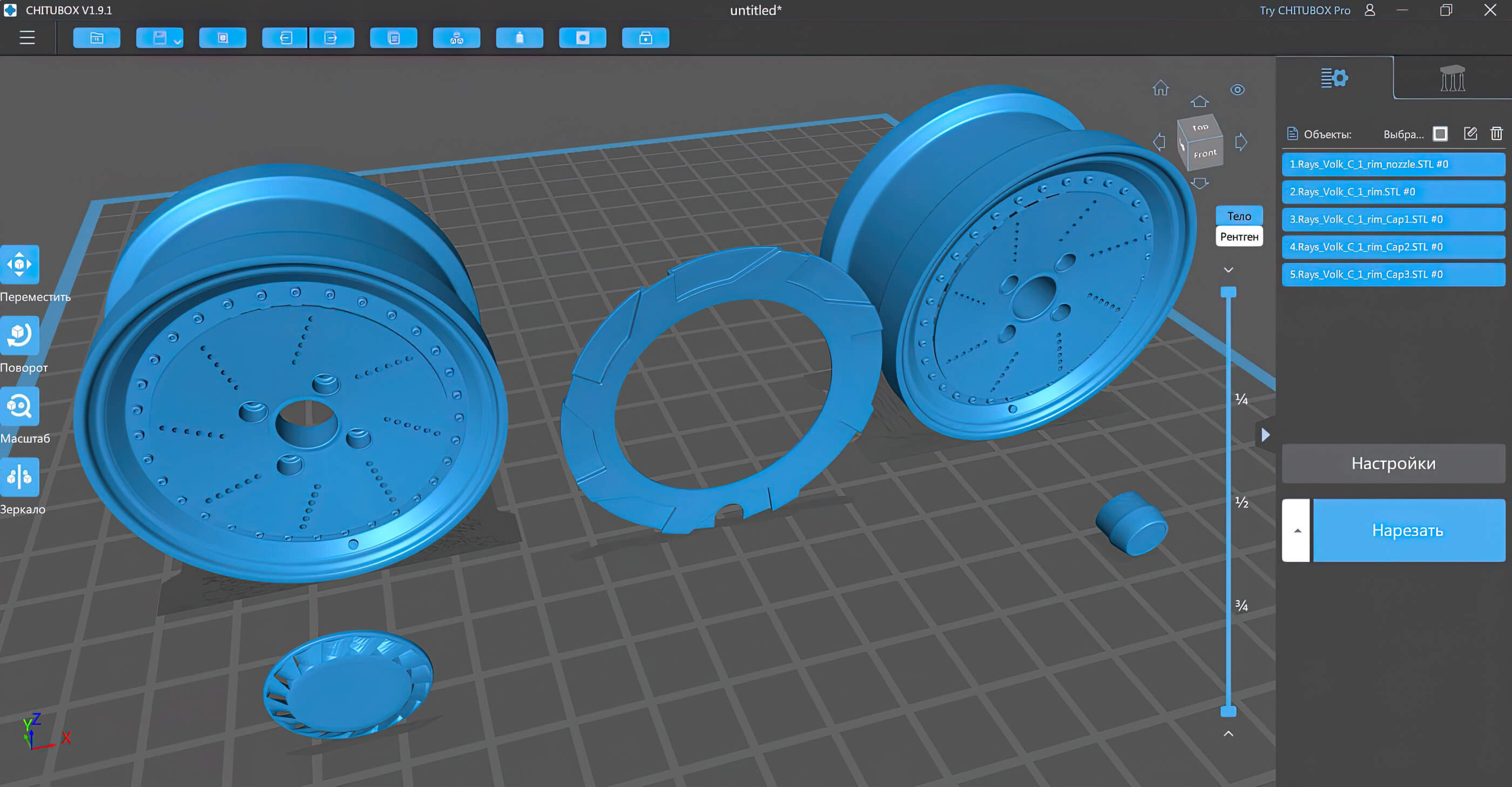This screenshot has height=787, width=1512.
Task: Switch to Тело solid view mode
Action: pos(1239,216)
